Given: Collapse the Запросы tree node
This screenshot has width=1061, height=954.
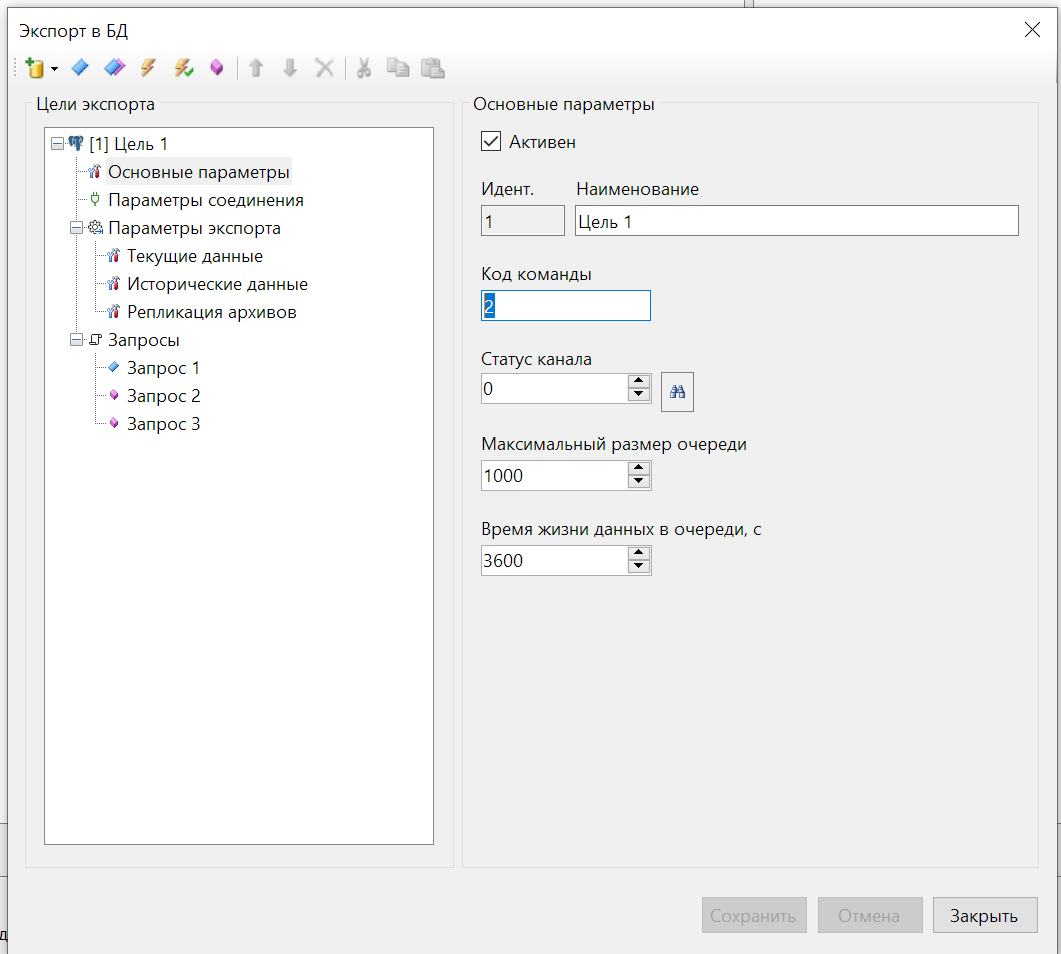Looking at the screenshot, I should (x=76, y=340).
